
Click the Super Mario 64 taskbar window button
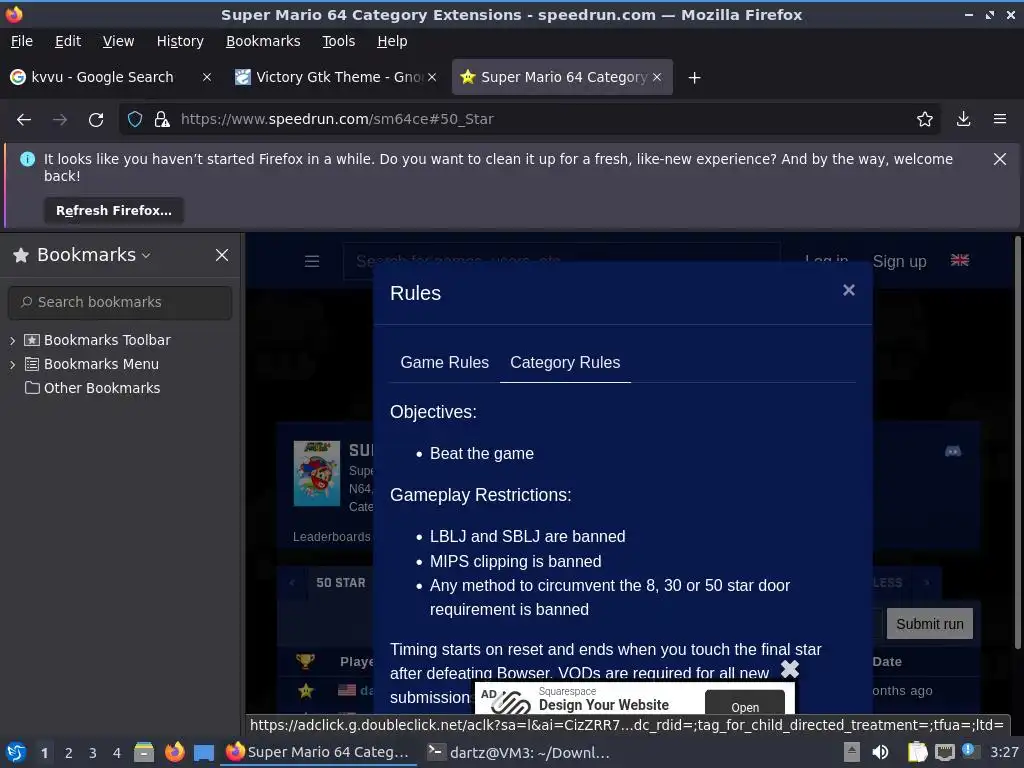coord(318,752)
